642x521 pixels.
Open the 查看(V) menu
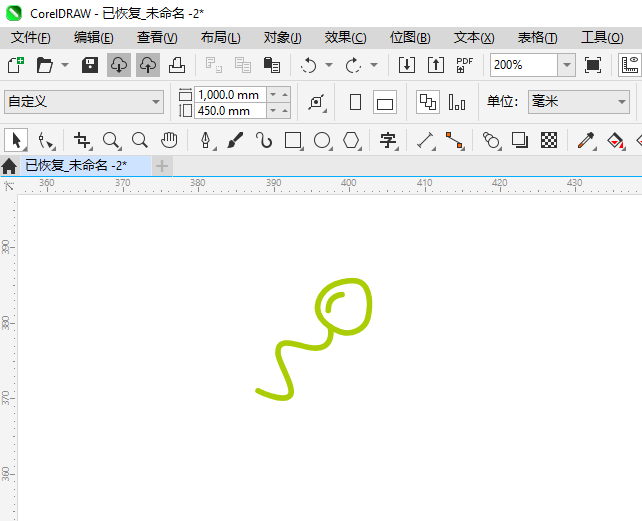(157, 38)
